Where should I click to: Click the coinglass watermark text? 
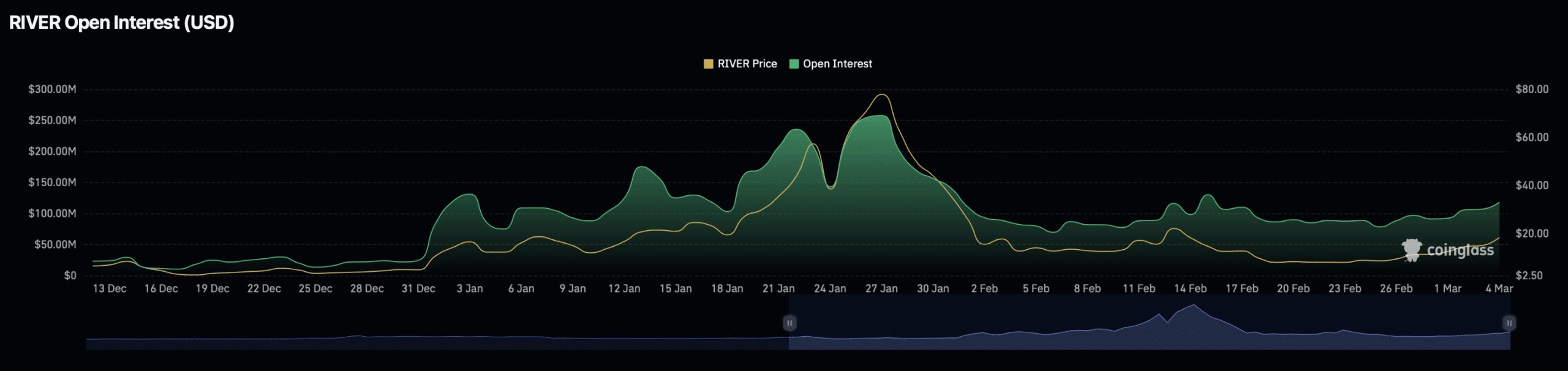[1460, 250]
